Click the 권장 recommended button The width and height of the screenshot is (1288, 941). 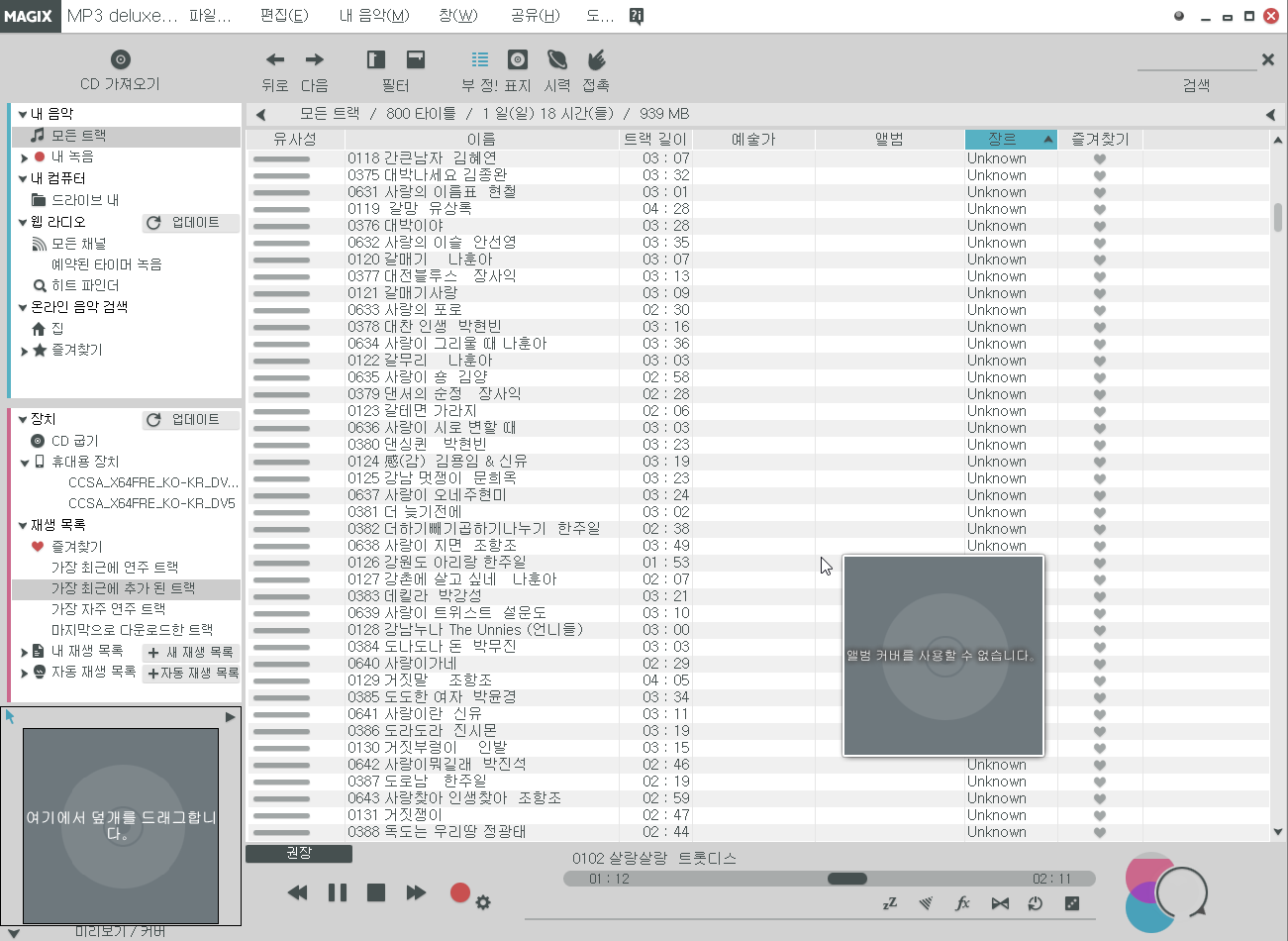pyautogui.click(x=299, y=853)
